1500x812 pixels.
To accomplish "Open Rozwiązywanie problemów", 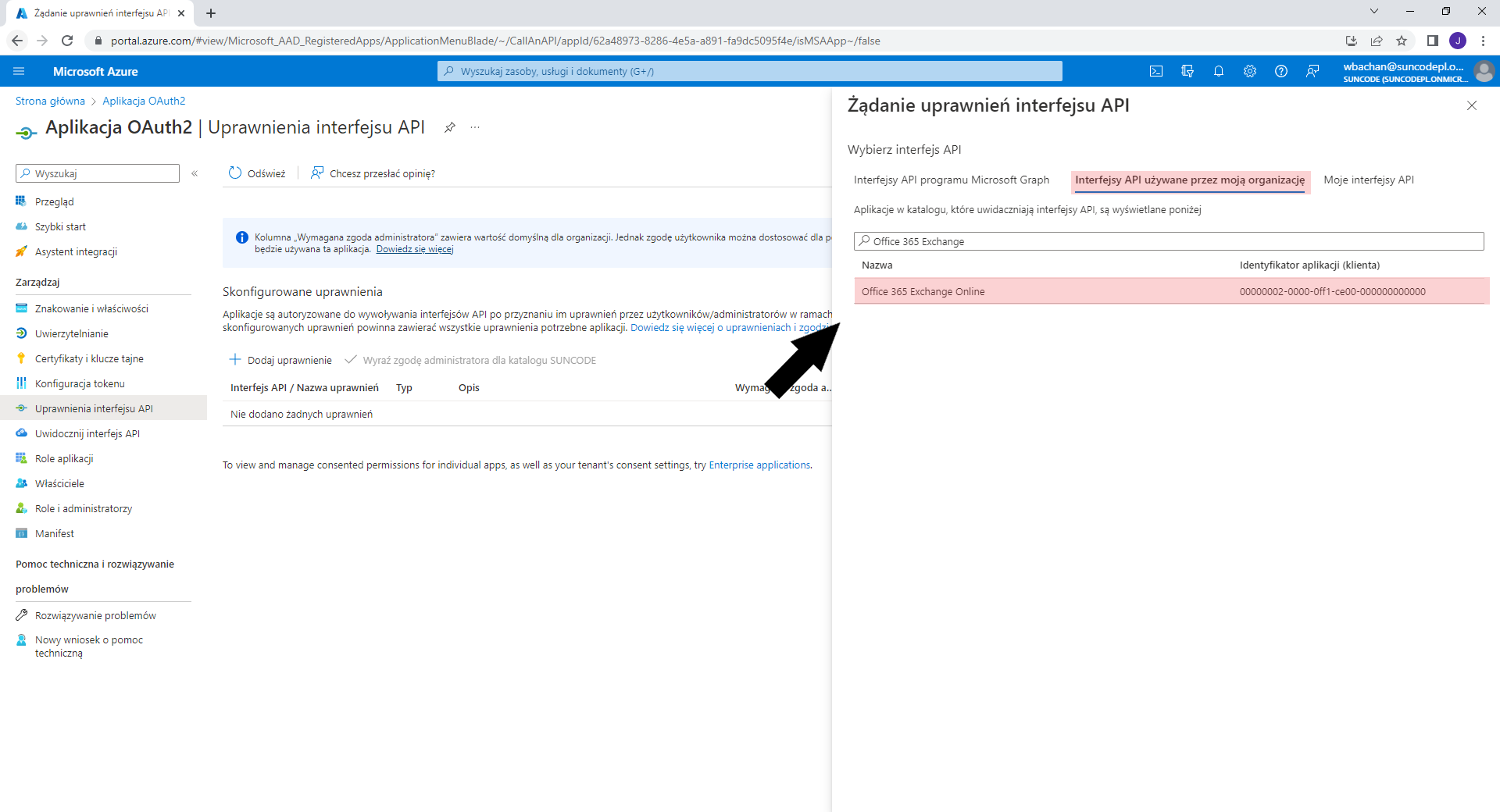I will [x=95, y=615].
